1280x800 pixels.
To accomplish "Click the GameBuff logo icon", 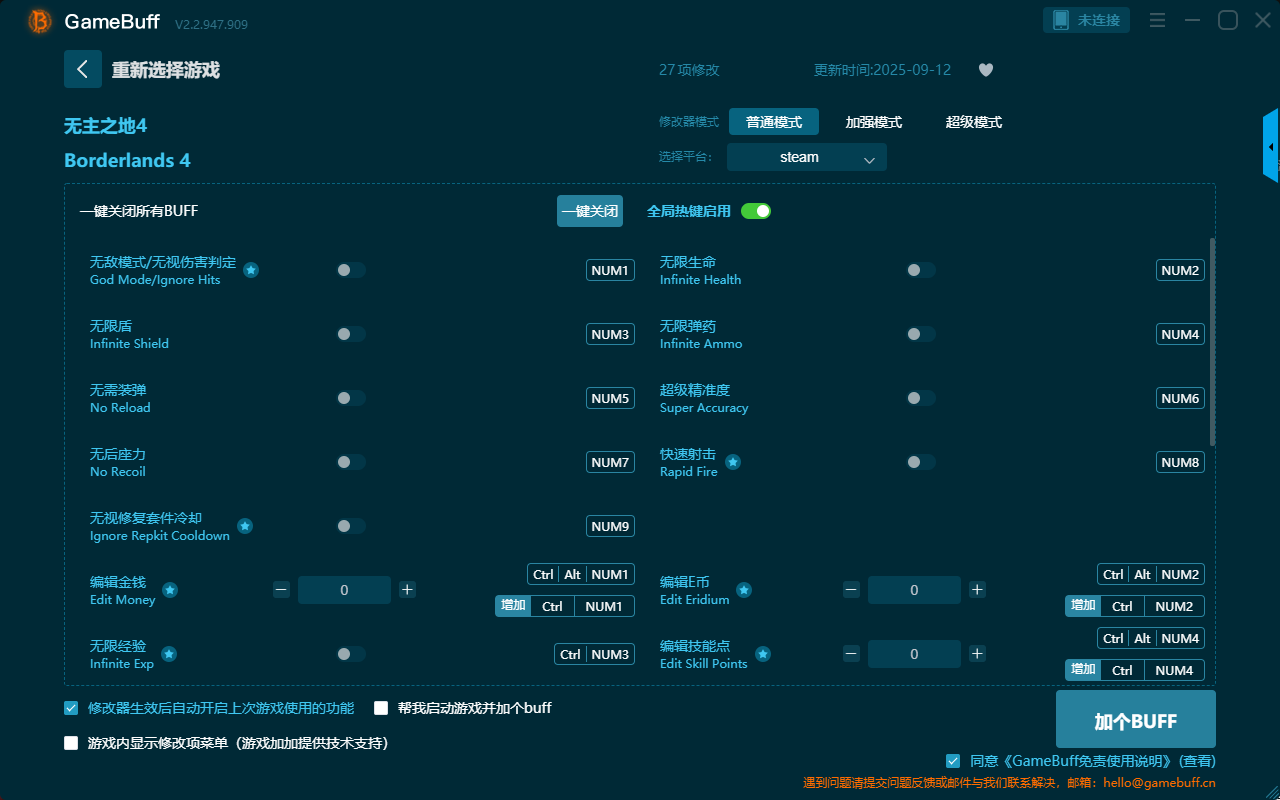I will pyautogui.click(x=40, y=21).
